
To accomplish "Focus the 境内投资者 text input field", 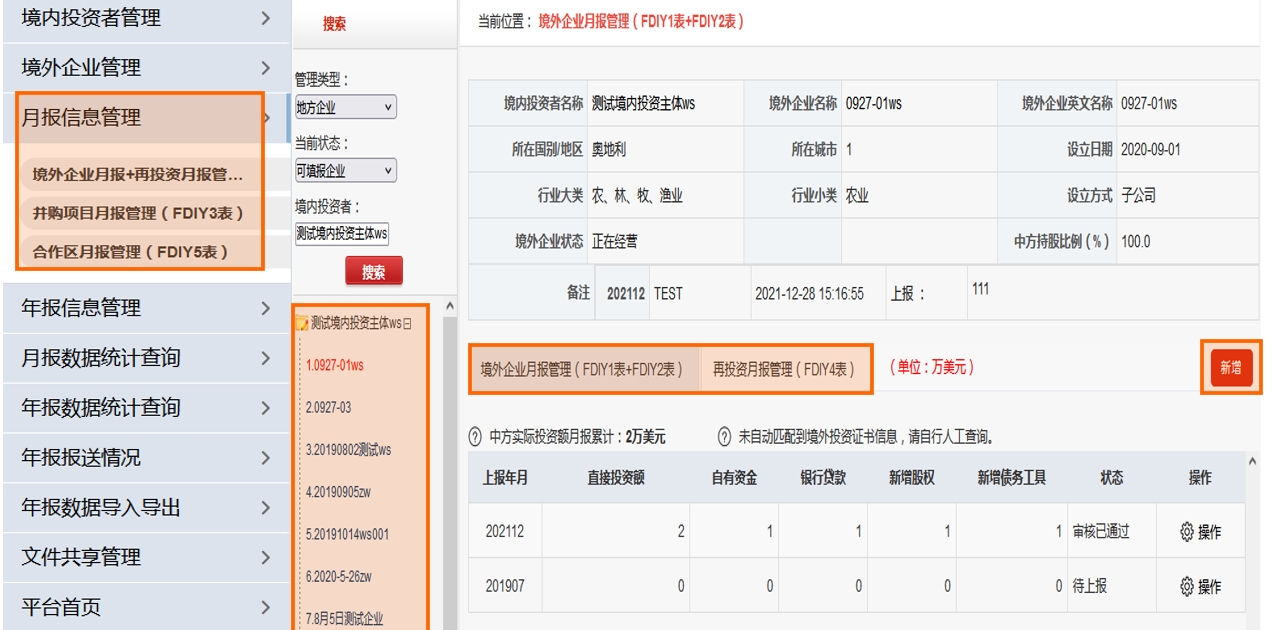I will click(342, 234).
